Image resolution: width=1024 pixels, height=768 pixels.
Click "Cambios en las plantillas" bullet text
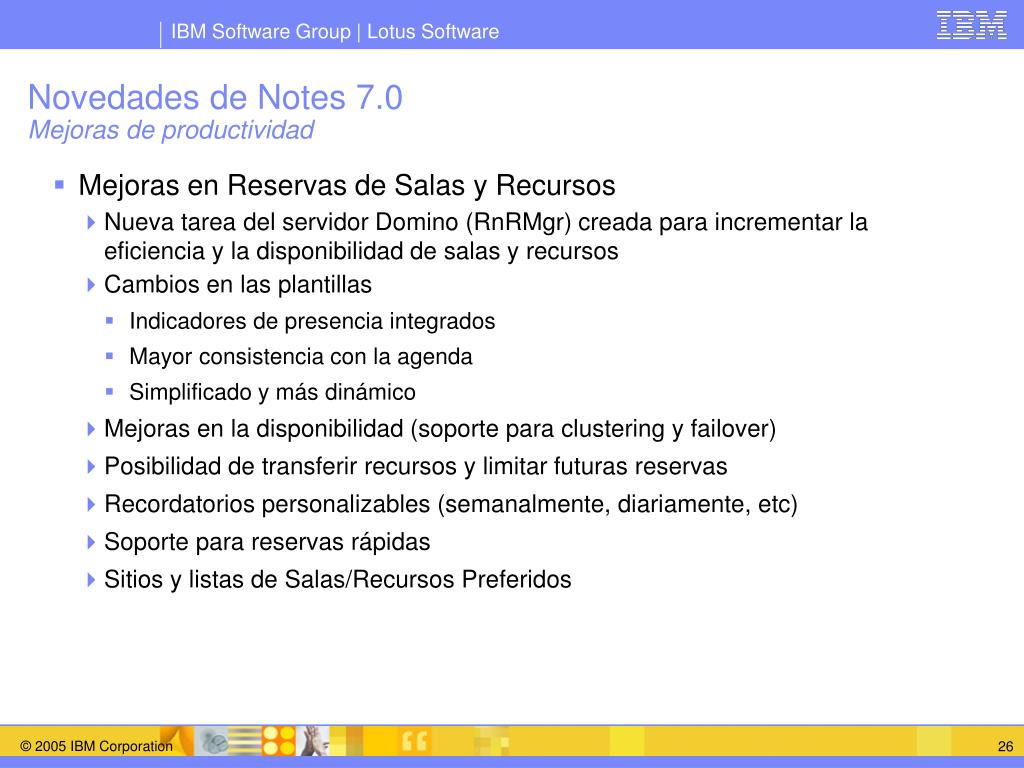(238, 285)
